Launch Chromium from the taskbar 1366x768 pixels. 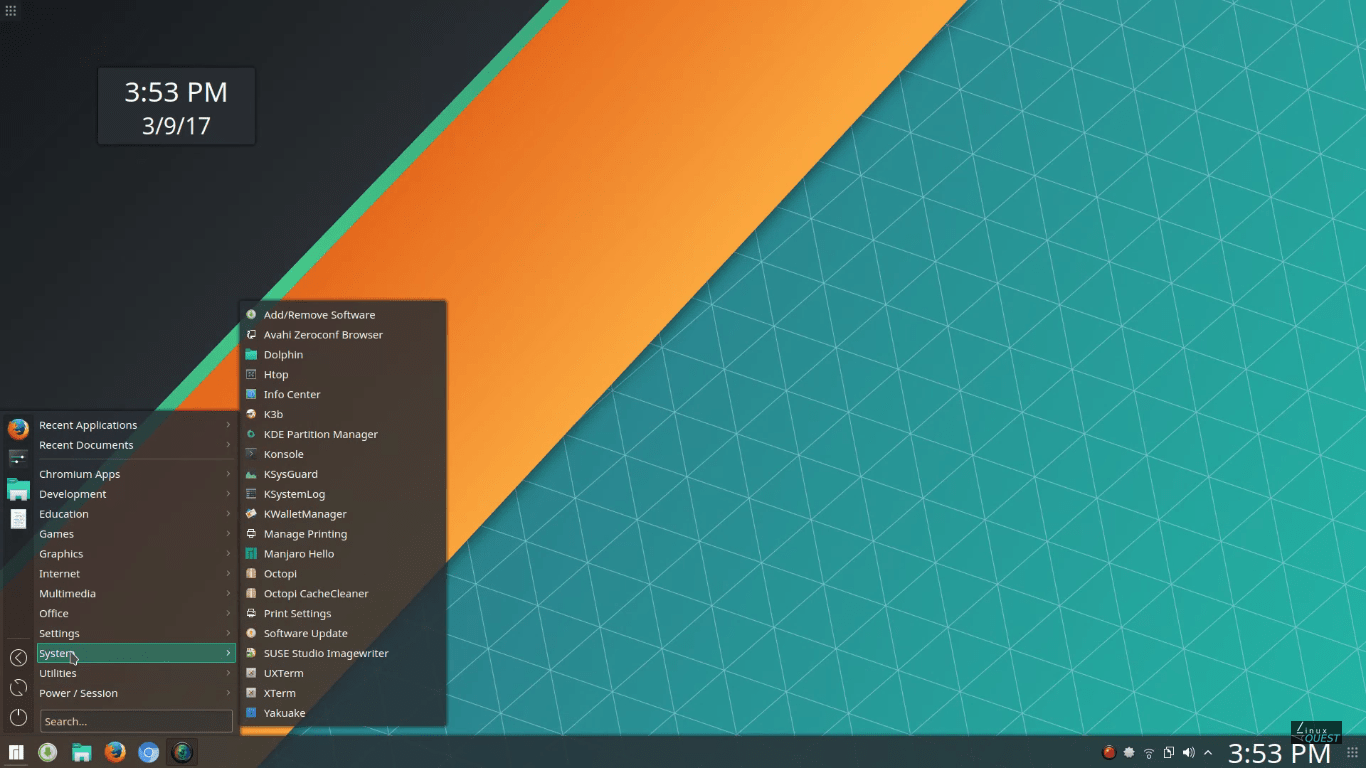(149, 752)
